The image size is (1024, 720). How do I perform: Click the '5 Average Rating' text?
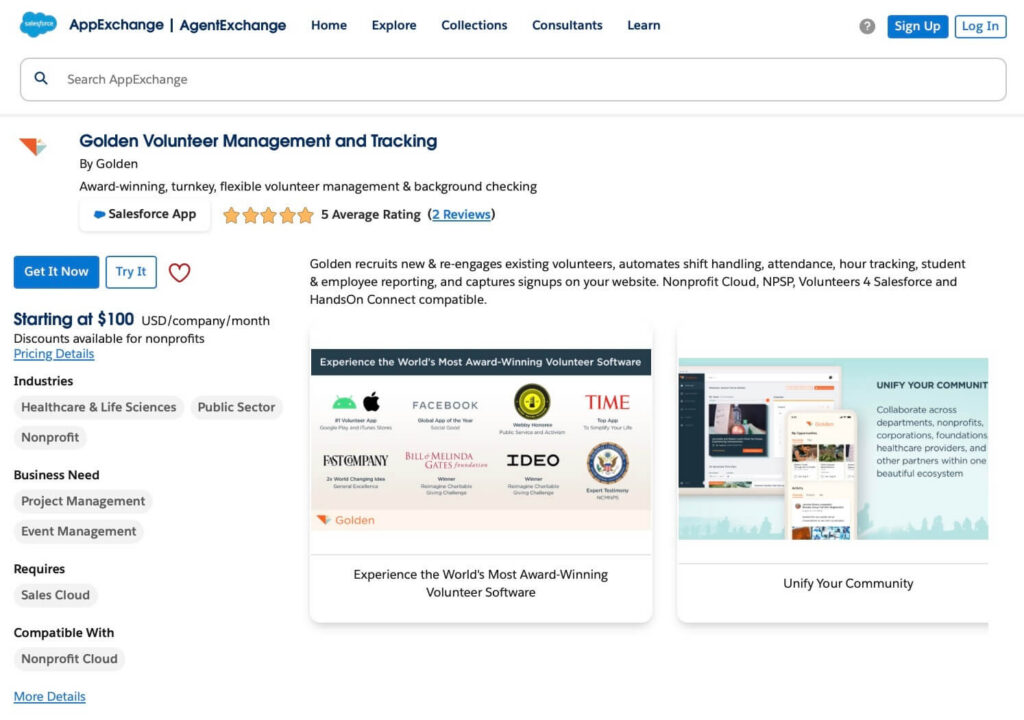(x=370, y=214)
